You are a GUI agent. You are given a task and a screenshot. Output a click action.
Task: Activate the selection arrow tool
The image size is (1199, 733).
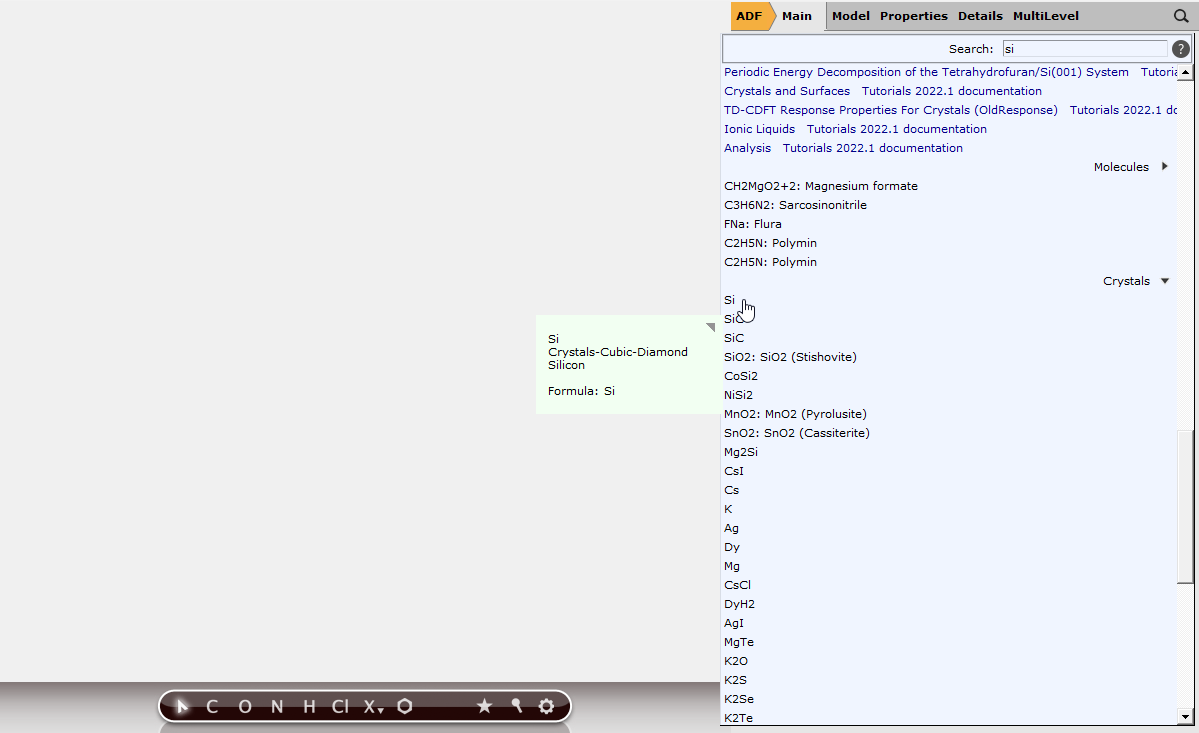[x=181, y=706]
